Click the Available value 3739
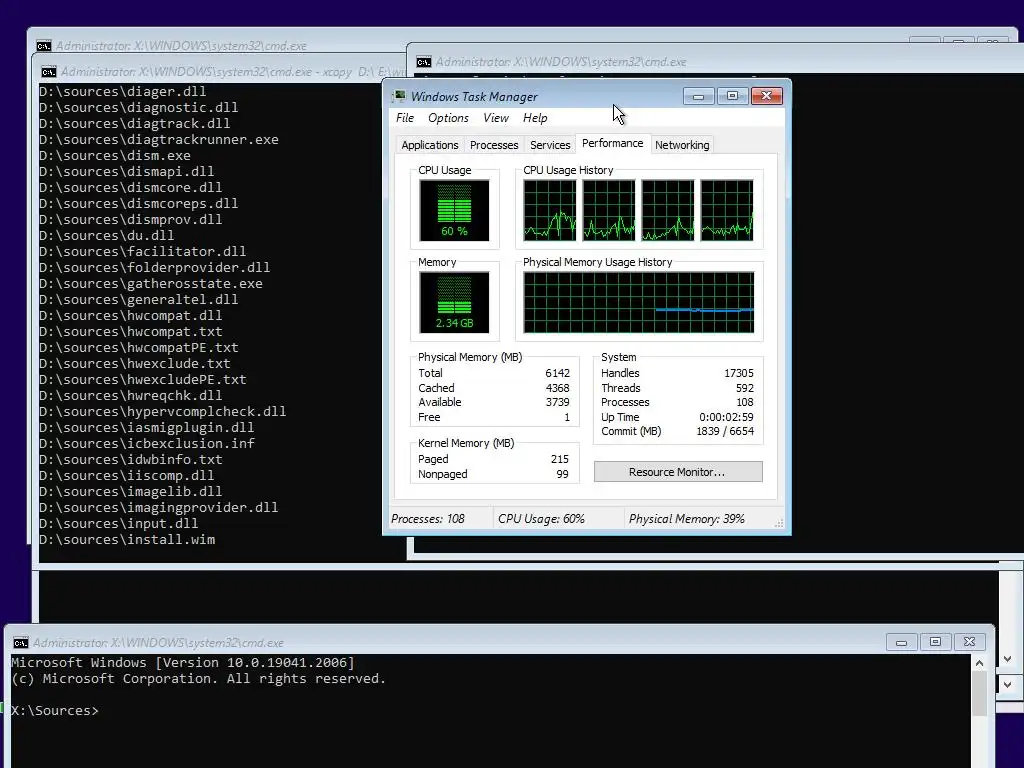The width and height of the screenshot is (1024, 768). (x=558, y=402)
